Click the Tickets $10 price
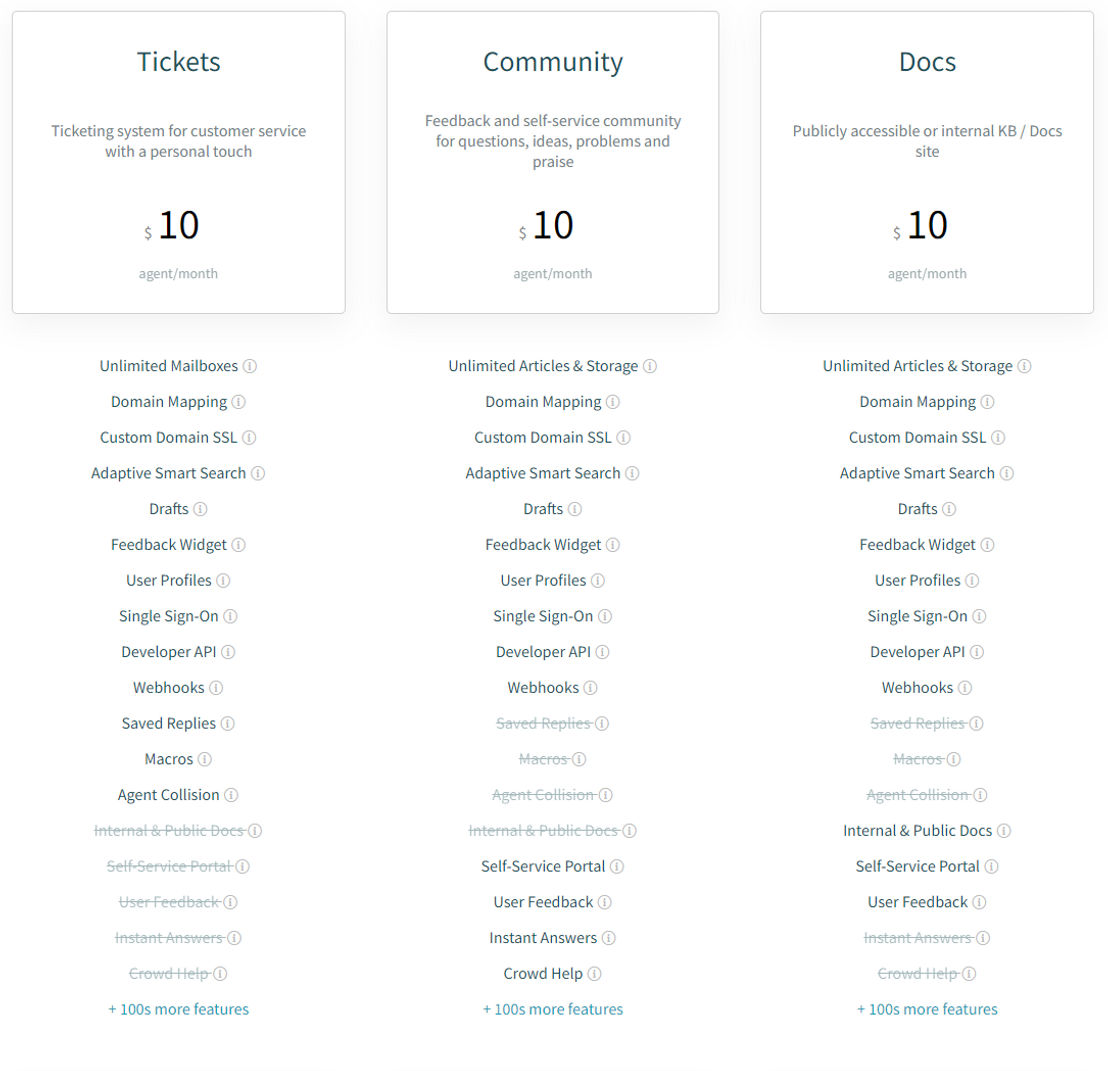Screen dimensions: 1108x1071 coord(172,225)
